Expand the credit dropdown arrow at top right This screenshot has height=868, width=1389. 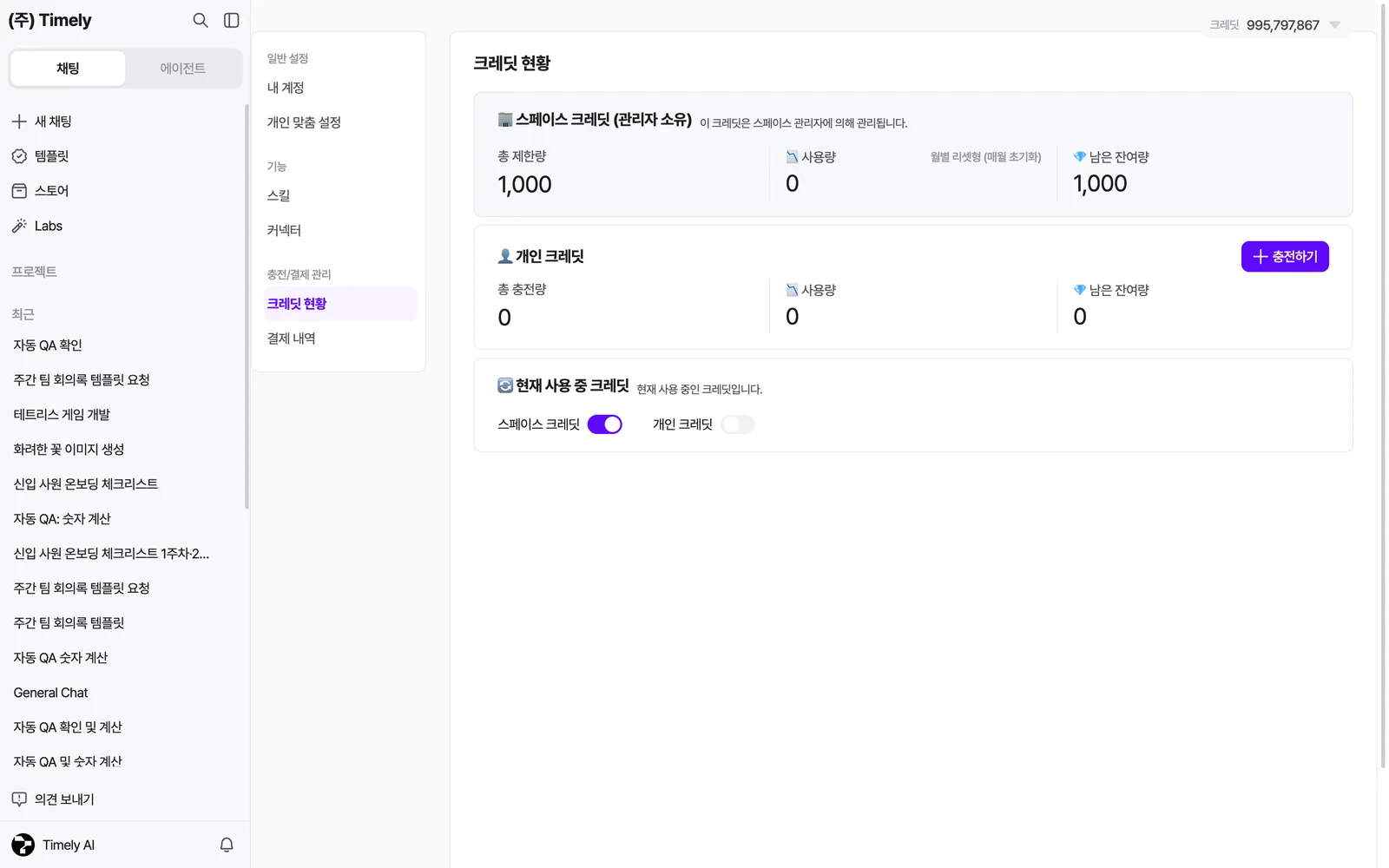[1335, 24]
